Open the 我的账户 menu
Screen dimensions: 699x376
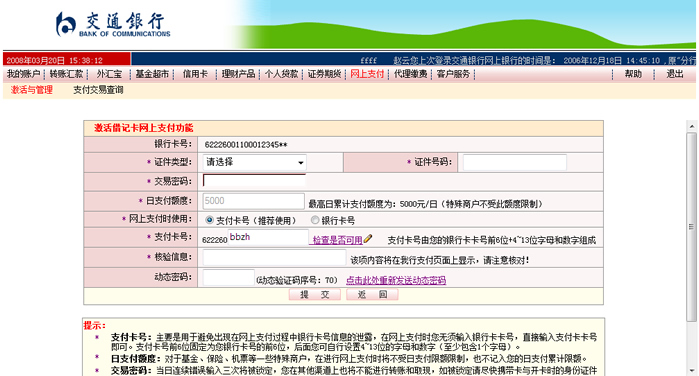23,74
